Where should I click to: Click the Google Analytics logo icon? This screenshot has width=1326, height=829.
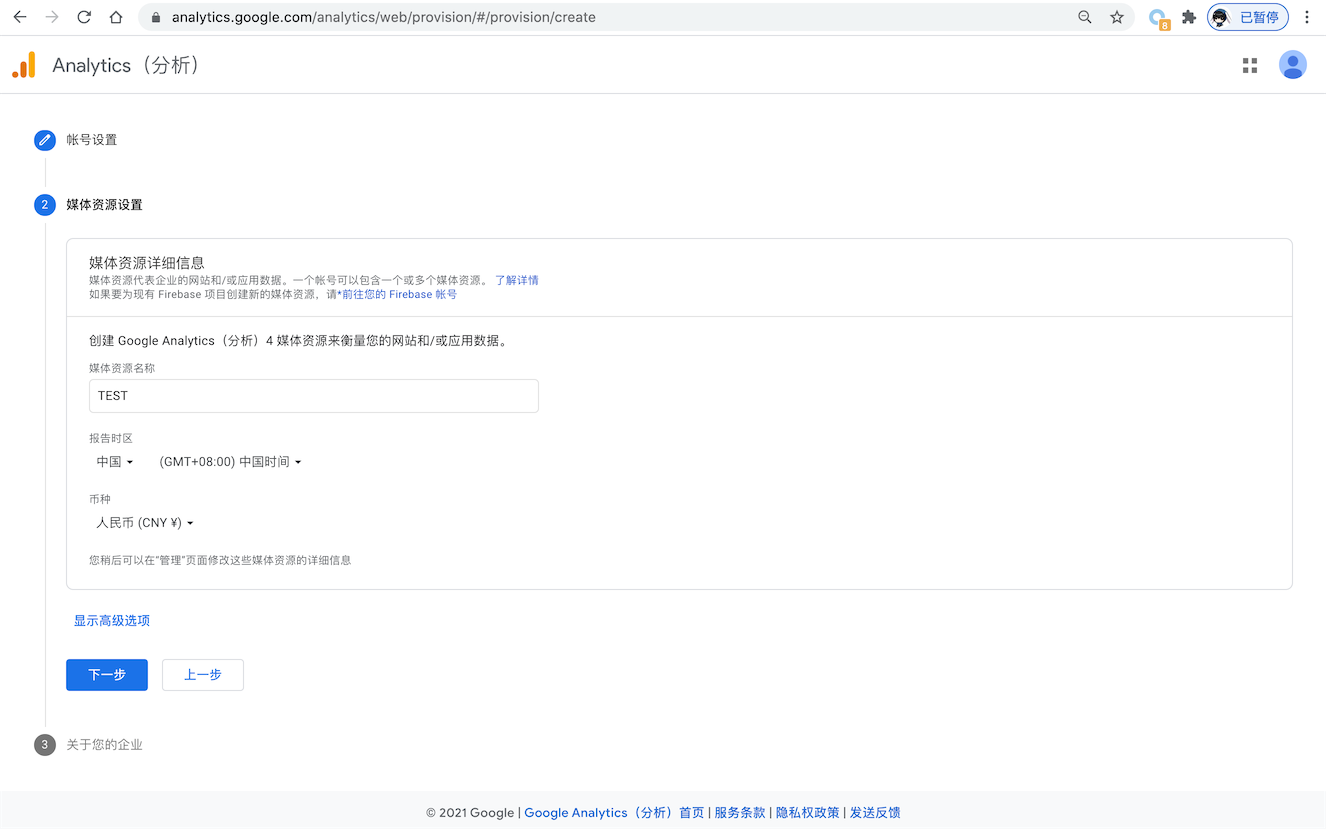pyautogui.click(x=24, y=65)
